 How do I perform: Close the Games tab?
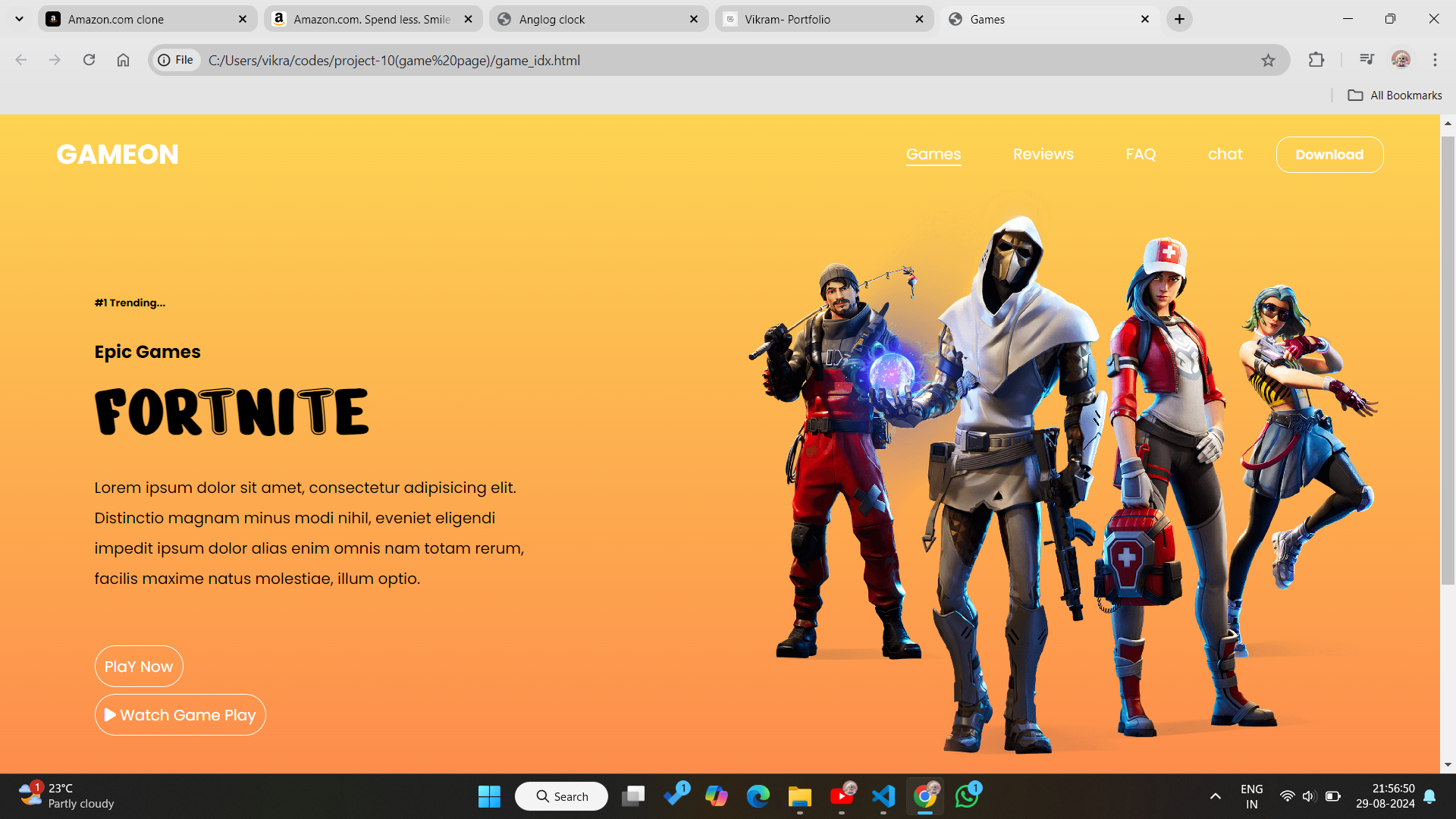click(x=1145, y=19)
